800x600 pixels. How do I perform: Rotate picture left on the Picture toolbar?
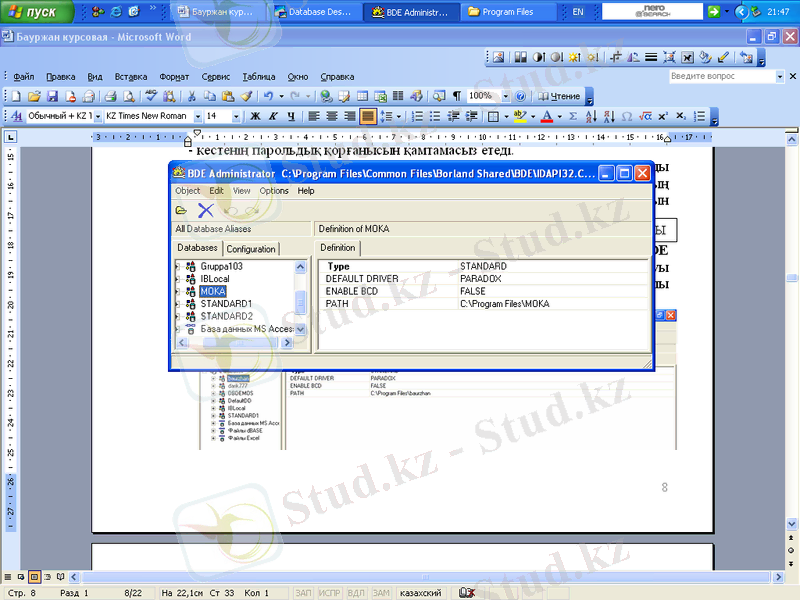click(x=633, y=58)
